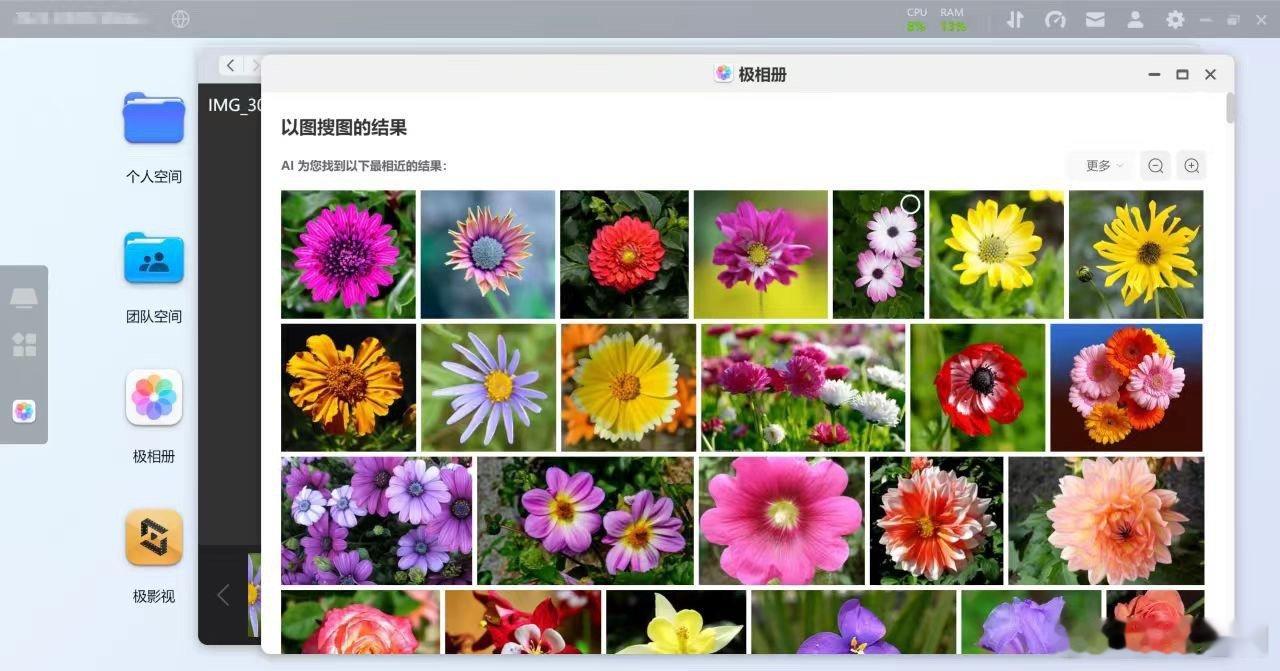Switch to the 极相册 icon in left dock
The height and width of the screenshot is (671, 1280).
[x=24, y=411]
